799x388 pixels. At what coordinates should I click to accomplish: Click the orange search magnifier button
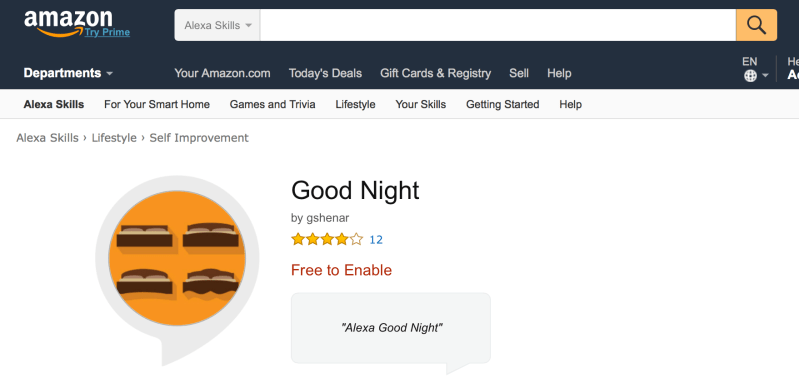coord(756,25)
